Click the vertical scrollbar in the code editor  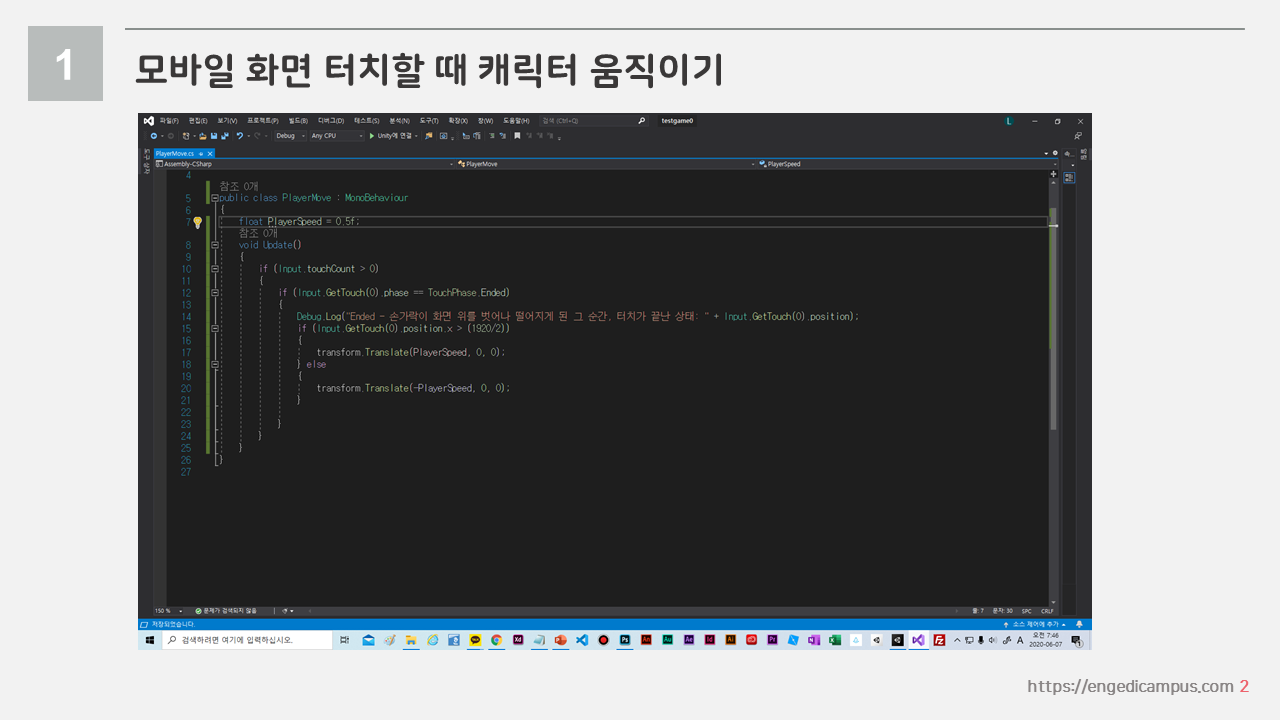1053,320
